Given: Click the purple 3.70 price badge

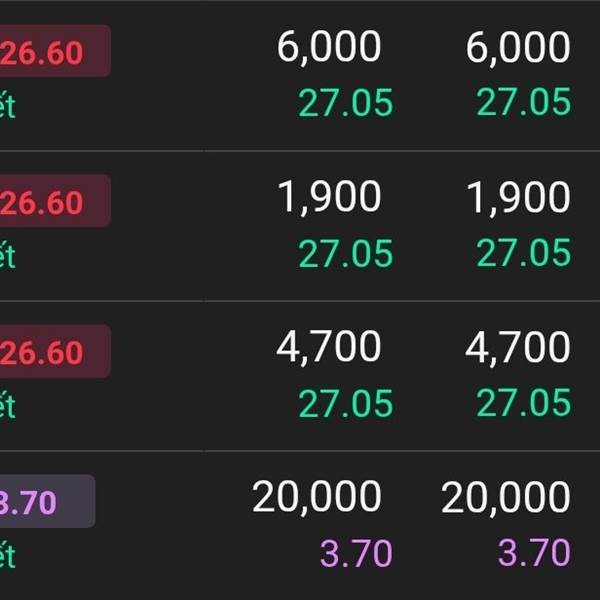Looking at the screenshot, I should click(x=47, y=501).
